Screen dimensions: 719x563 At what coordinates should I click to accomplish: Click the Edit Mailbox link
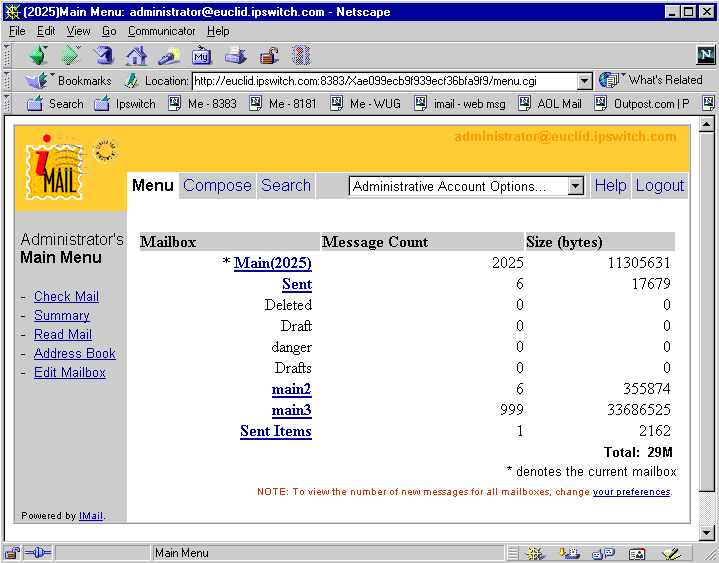[70, 373]
